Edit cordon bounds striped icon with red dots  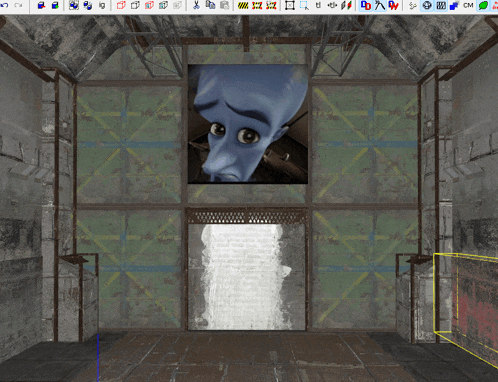click(257, 5)
